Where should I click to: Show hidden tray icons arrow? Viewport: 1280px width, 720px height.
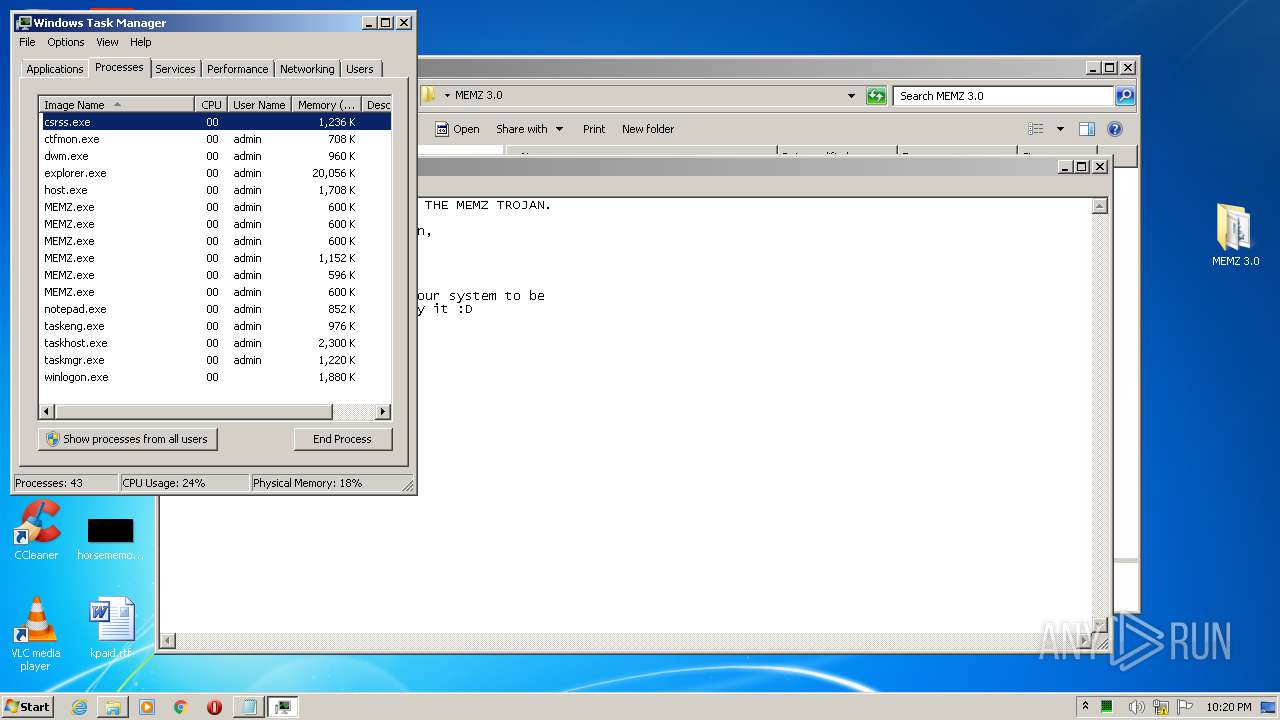[1086, 707]
